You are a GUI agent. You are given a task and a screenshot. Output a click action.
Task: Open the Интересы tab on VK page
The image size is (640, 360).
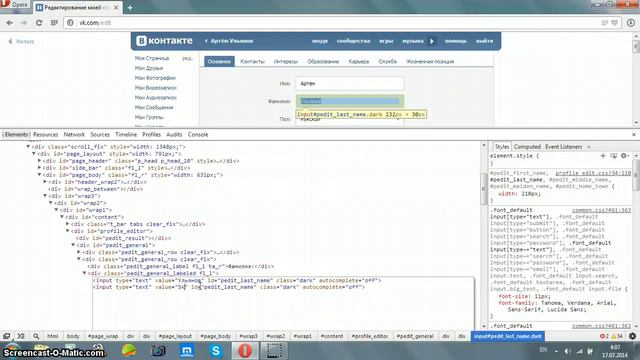click(286, 61)
